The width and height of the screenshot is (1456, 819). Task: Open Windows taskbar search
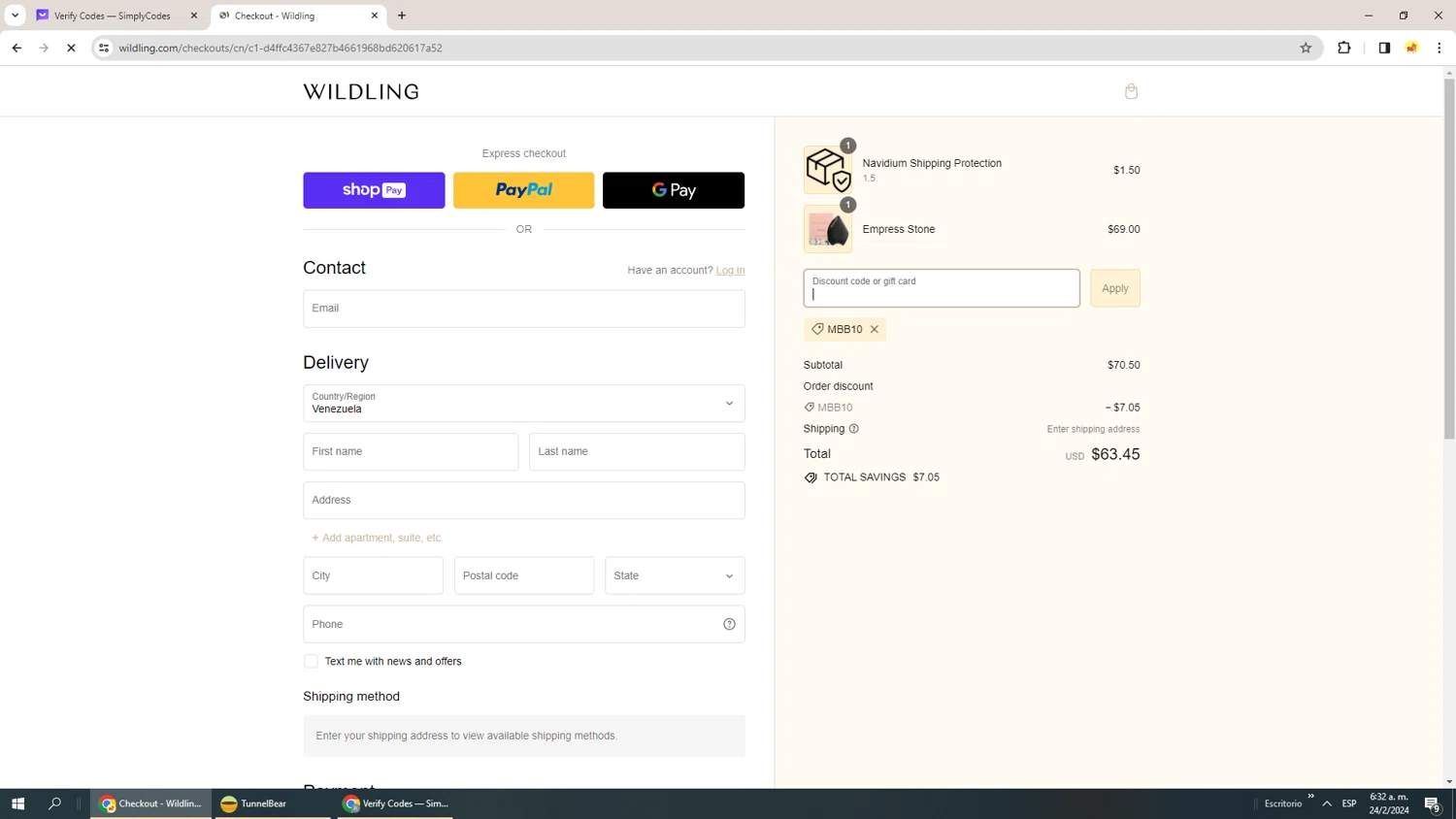coord(54,803)
